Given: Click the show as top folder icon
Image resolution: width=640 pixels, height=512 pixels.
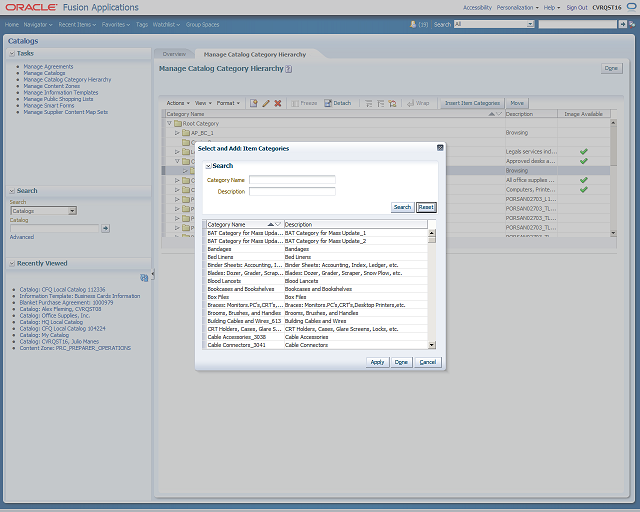Looking at the screenshot, I should [x=392, y=103].
